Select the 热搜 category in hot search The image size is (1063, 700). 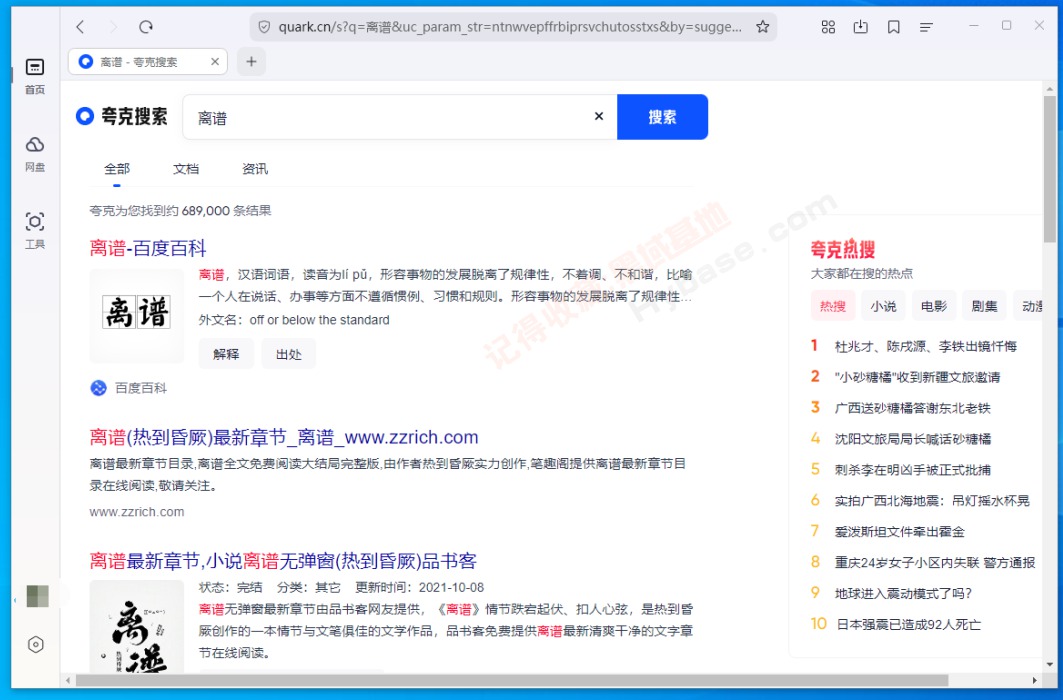pos(833,306)
